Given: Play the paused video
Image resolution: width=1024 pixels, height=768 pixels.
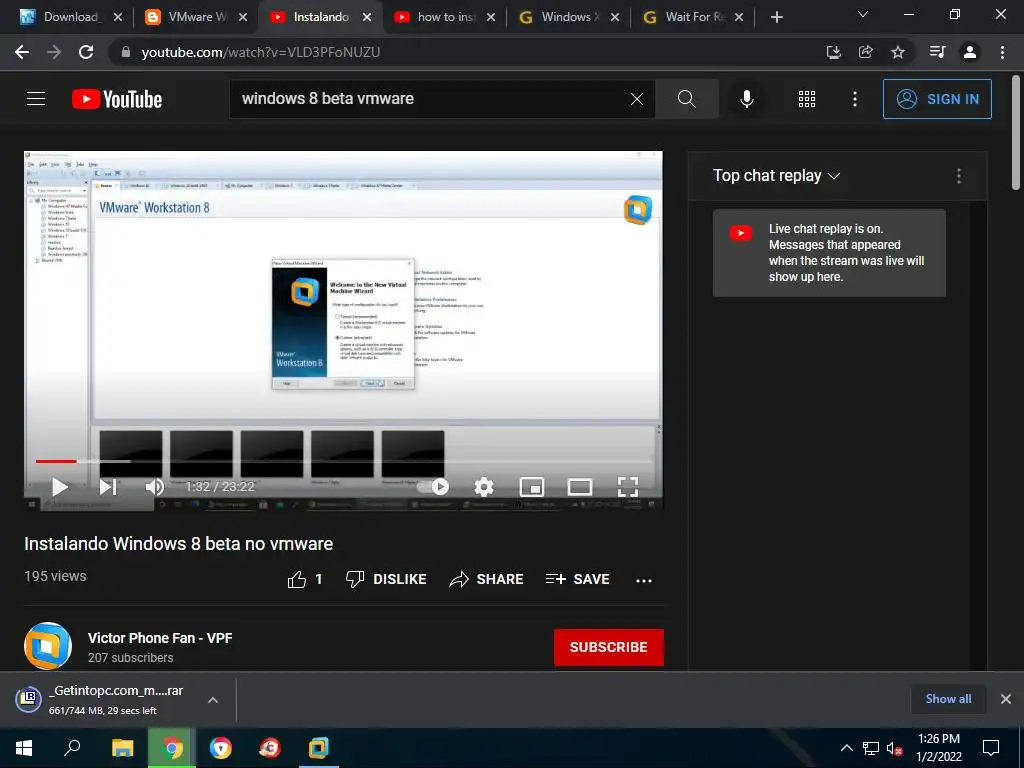Looking at the screenshot, I should 59,487.
